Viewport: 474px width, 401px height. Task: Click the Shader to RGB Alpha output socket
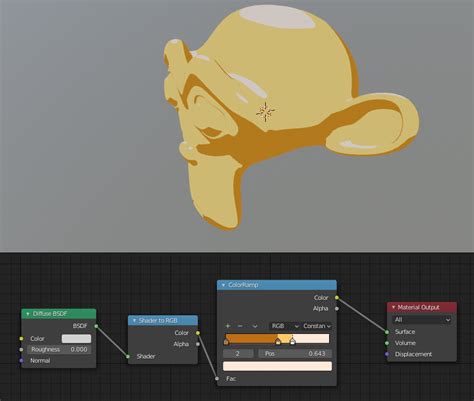[x=198, y=344]
